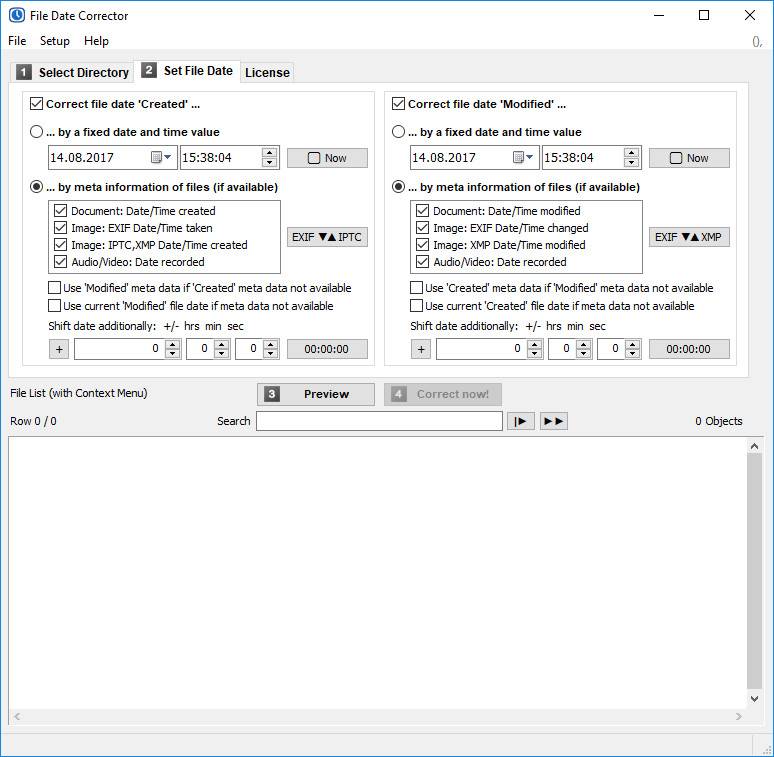The image size is (774, 757).
Task: Reset Created shift via 00:00:00 button
Action: tap(327, 349)
